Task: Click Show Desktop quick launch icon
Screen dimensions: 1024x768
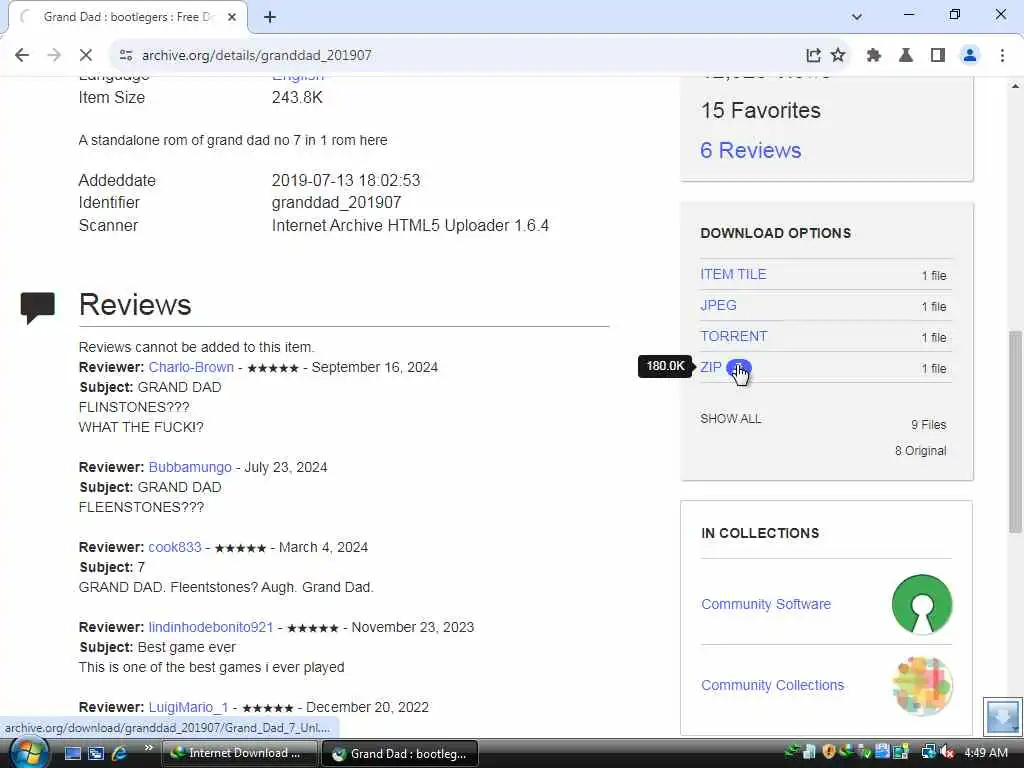Action: pos(72,753)
